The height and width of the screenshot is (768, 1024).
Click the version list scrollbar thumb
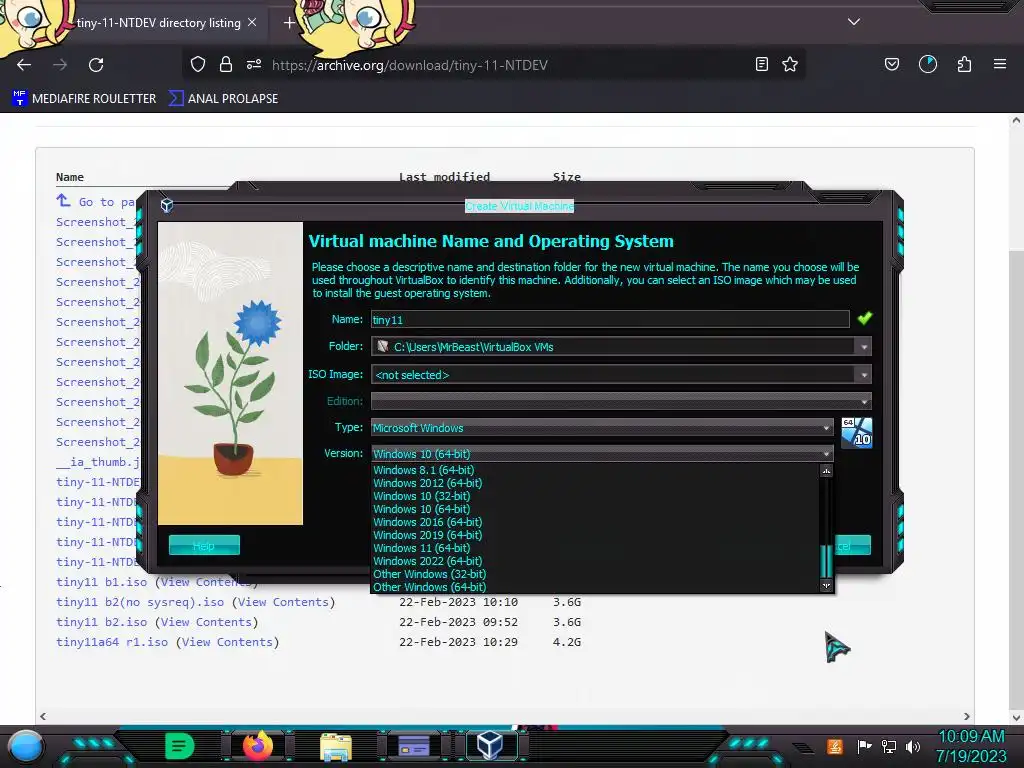point(826,560)
